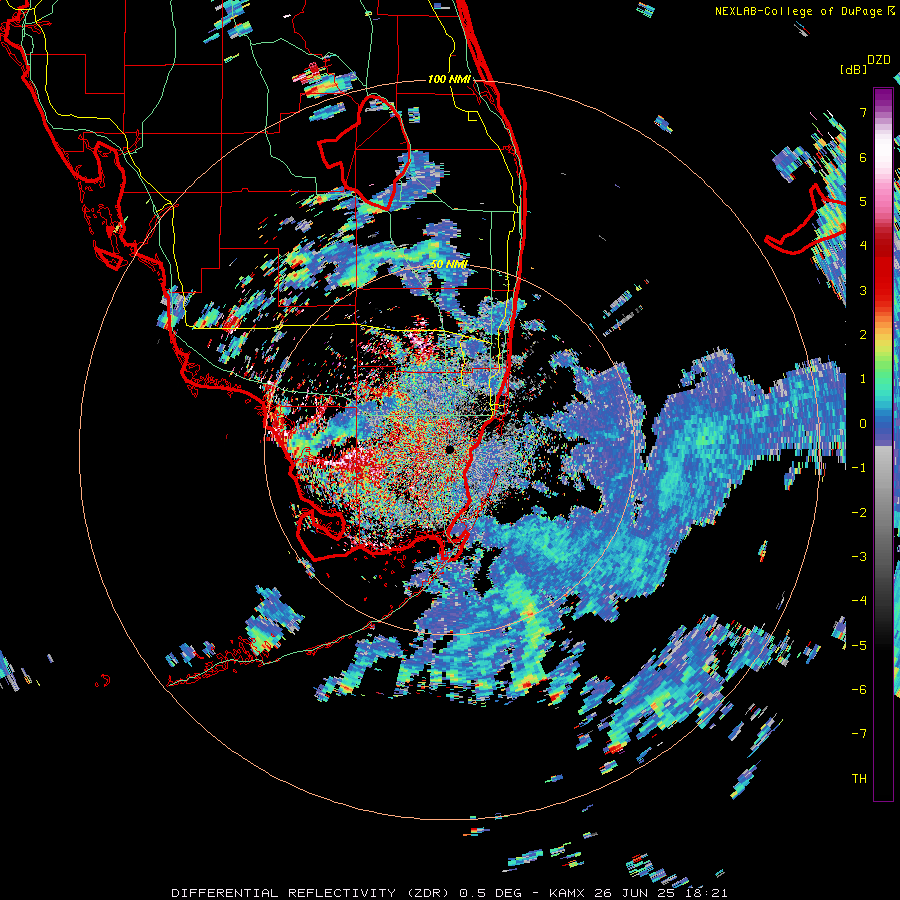Click the "-2" value on the color scale
This screenshot has width=900, height=900.
coord(859,513)
